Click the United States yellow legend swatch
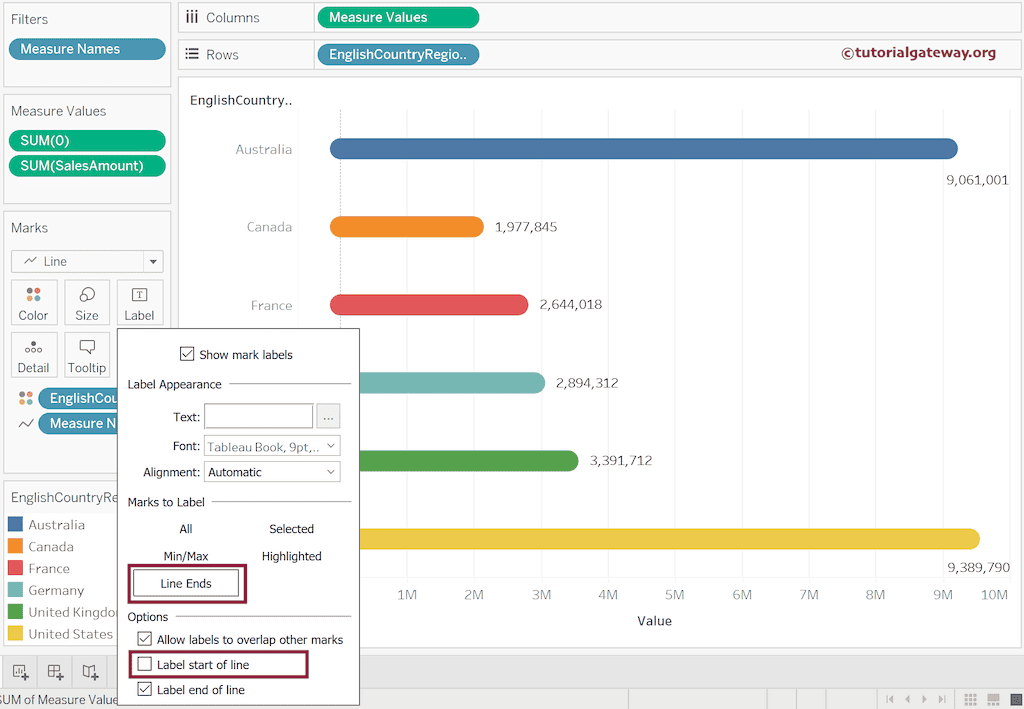1024x709 pixels. tap(16, 633)
